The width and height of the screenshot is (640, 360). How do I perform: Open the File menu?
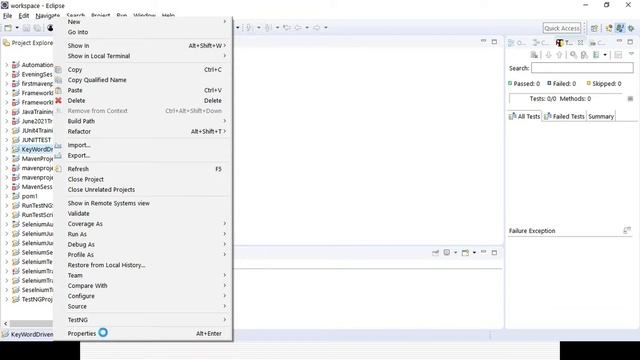[x=7, y=16]
